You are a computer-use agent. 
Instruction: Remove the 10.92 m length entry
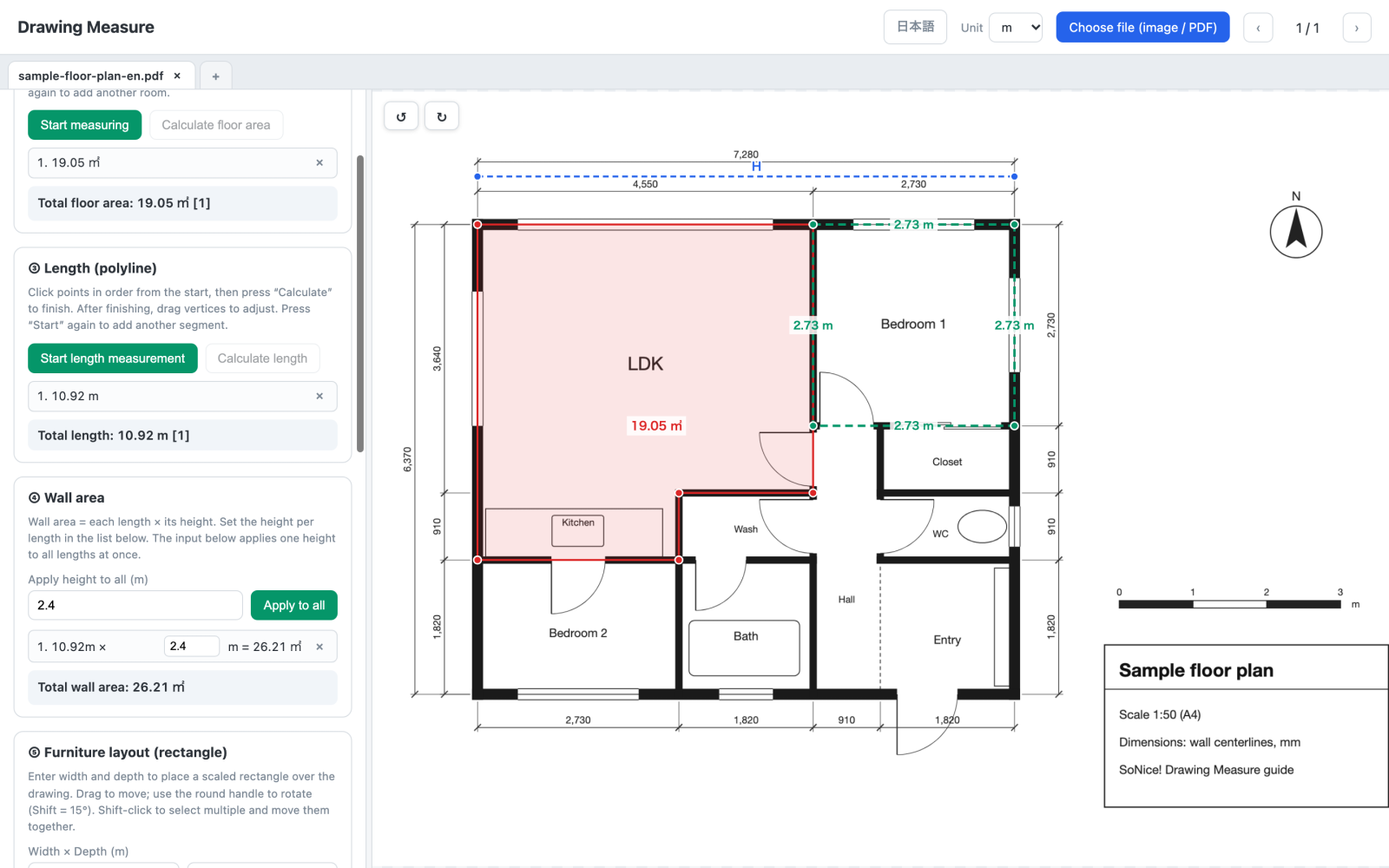[x=319, y=396]
